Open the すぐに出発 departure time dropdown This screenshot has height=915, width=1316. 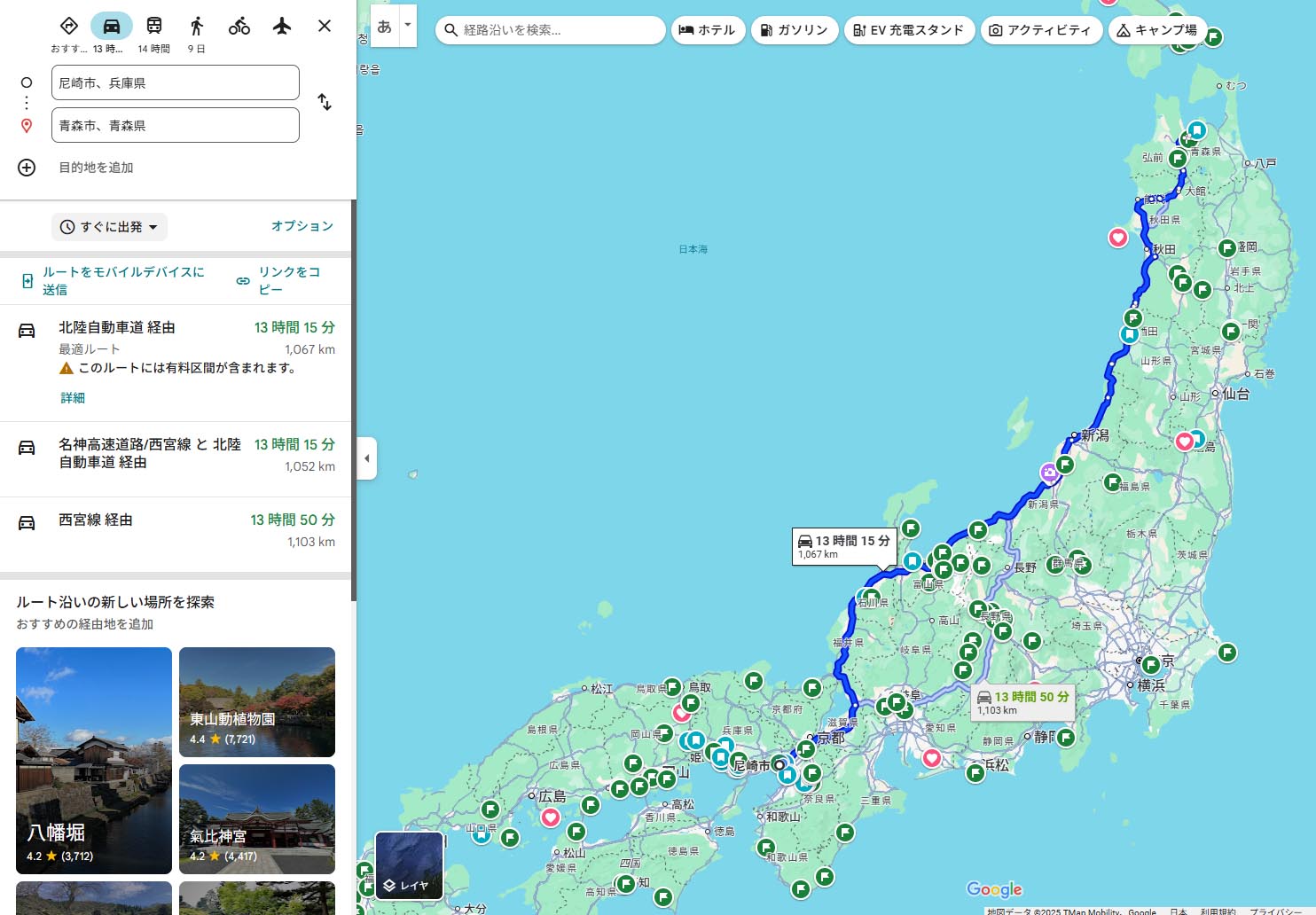pyautogui.click(x=109, y=227)
